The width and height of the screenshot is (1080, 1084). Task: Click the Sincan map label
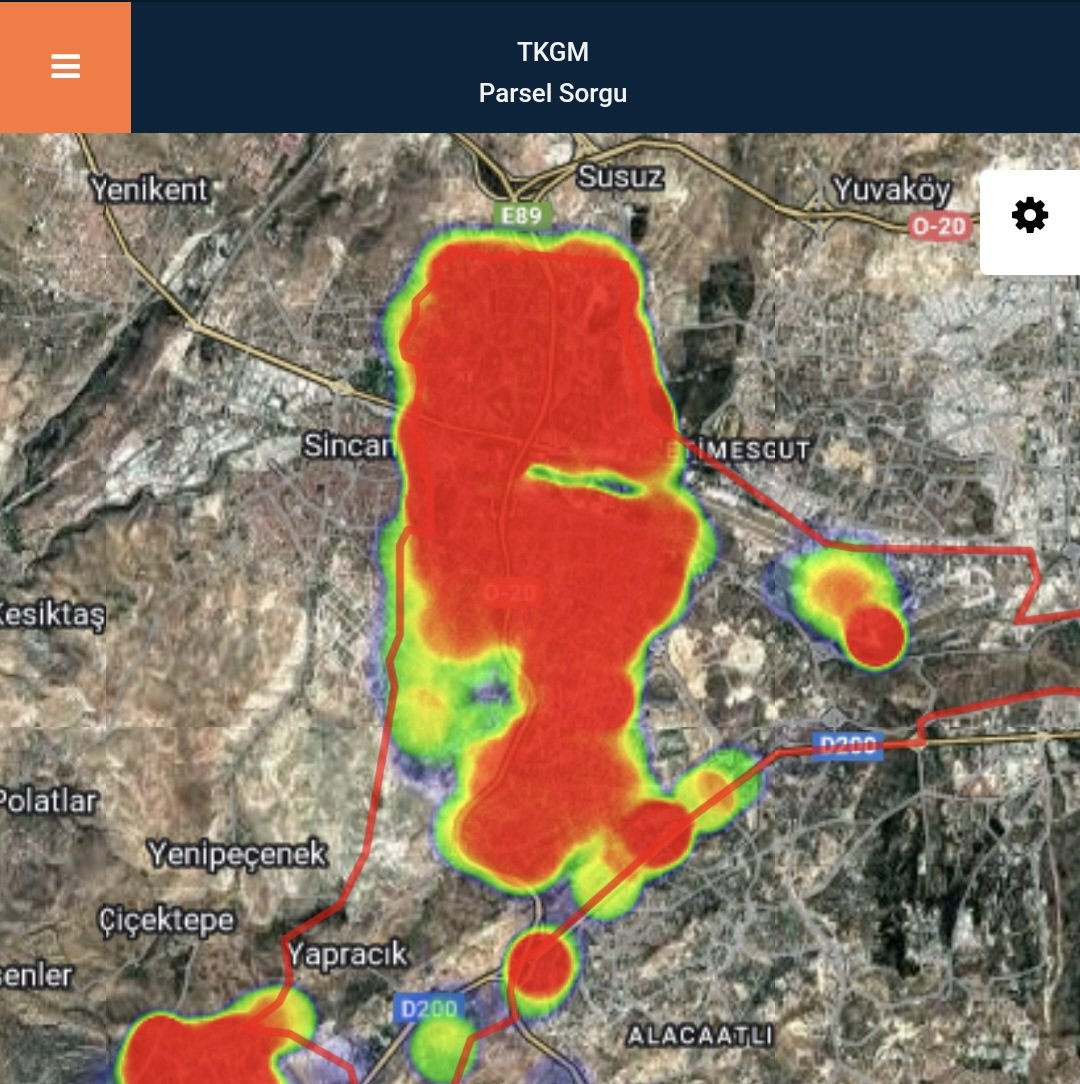(348, 445)
